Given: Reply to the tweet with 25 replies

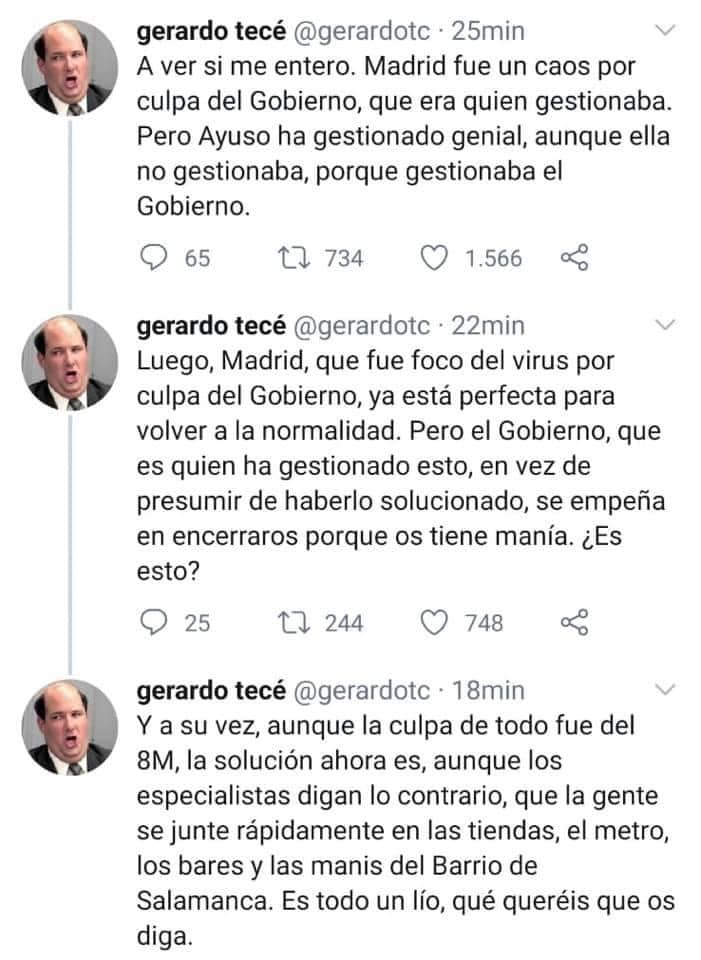Looking at the screenshot, I should pyautogui.click(x=153, y=623).
